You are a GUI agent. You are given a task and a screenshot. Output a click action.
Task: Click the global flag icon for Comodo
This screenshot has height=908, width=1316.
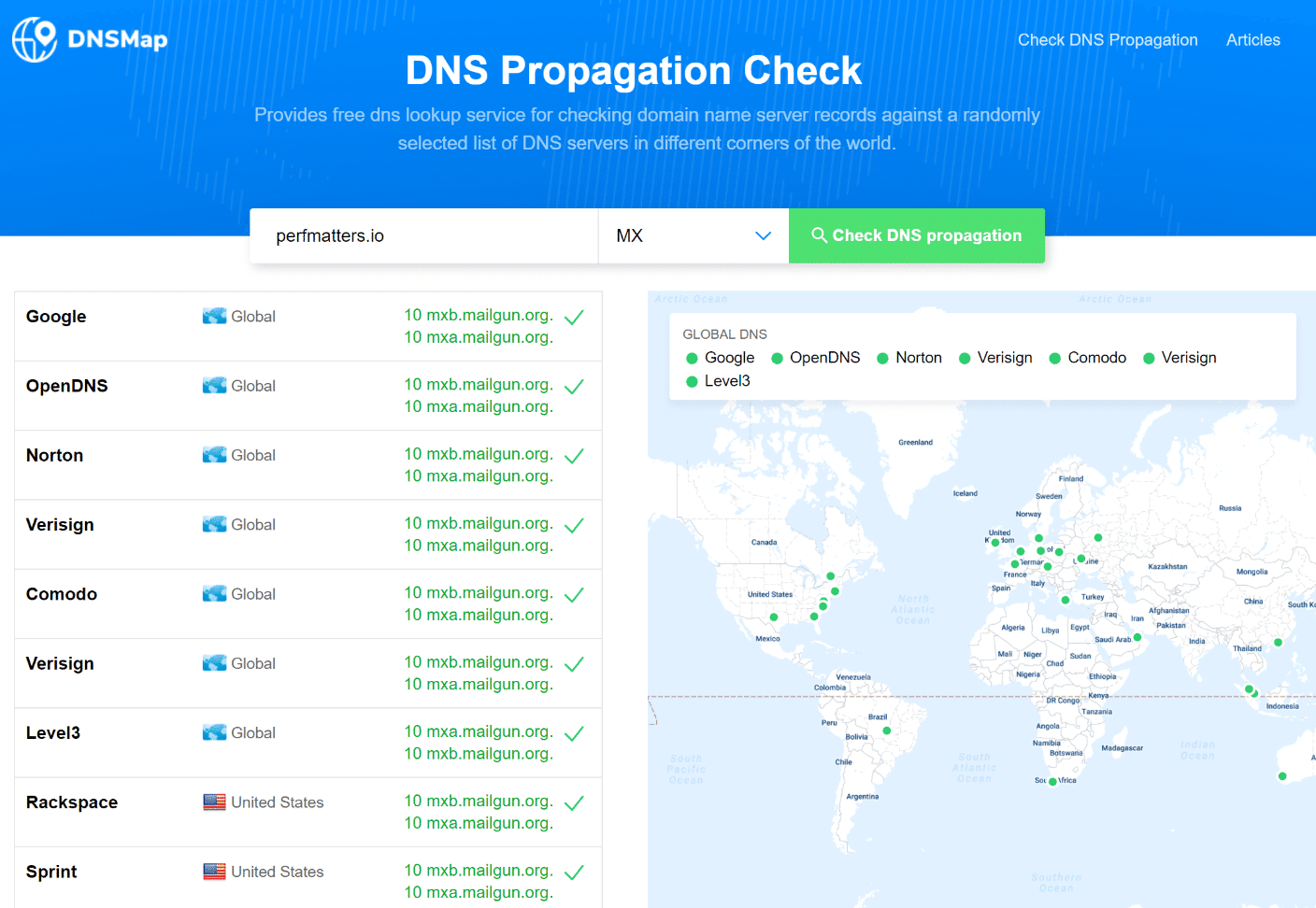coord(215,593)
